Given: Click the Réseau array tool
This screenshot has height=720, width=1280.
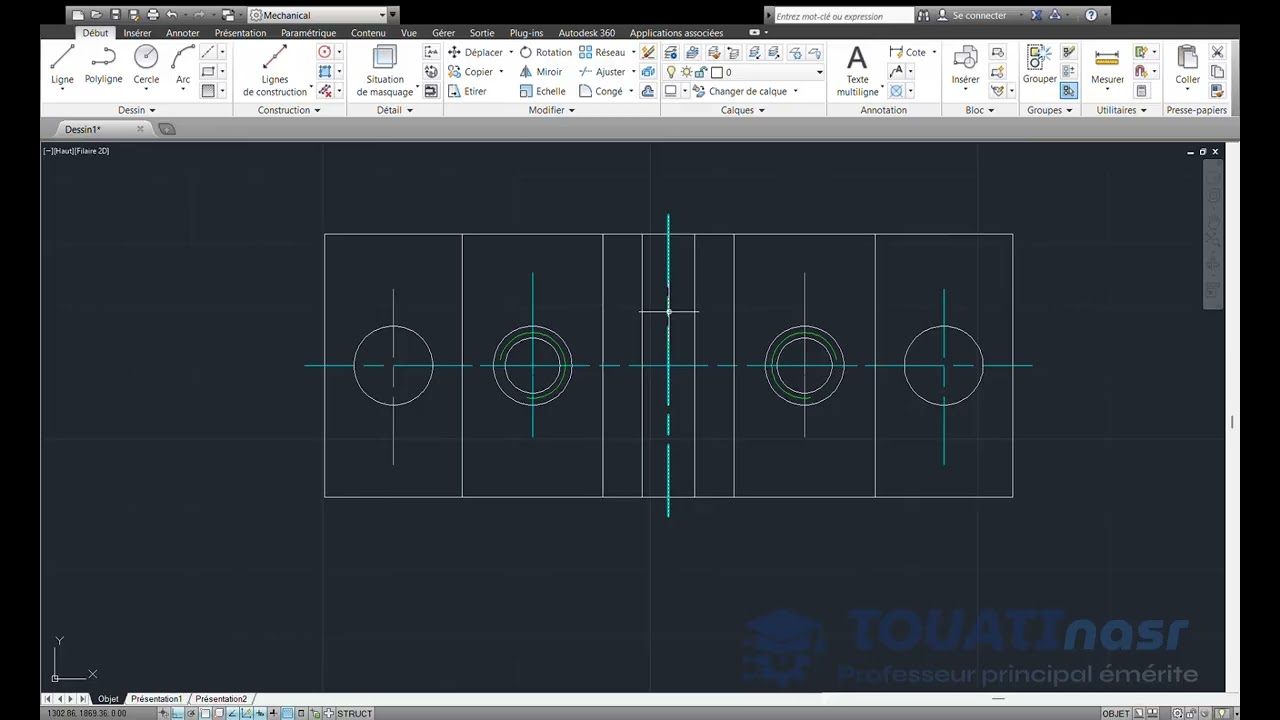Looking at the screenshot, I should 602,52.
